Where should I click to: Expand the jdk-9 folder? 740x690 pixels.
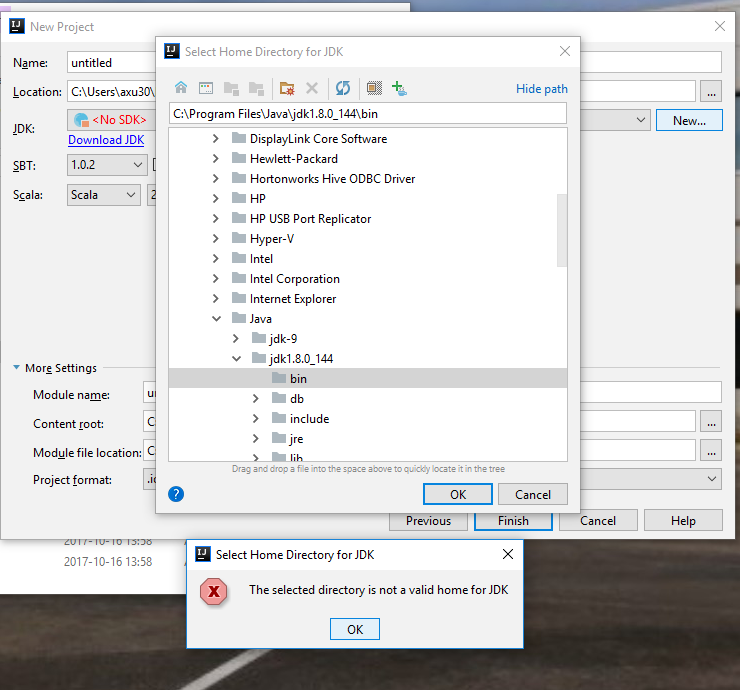pos(236,339)
